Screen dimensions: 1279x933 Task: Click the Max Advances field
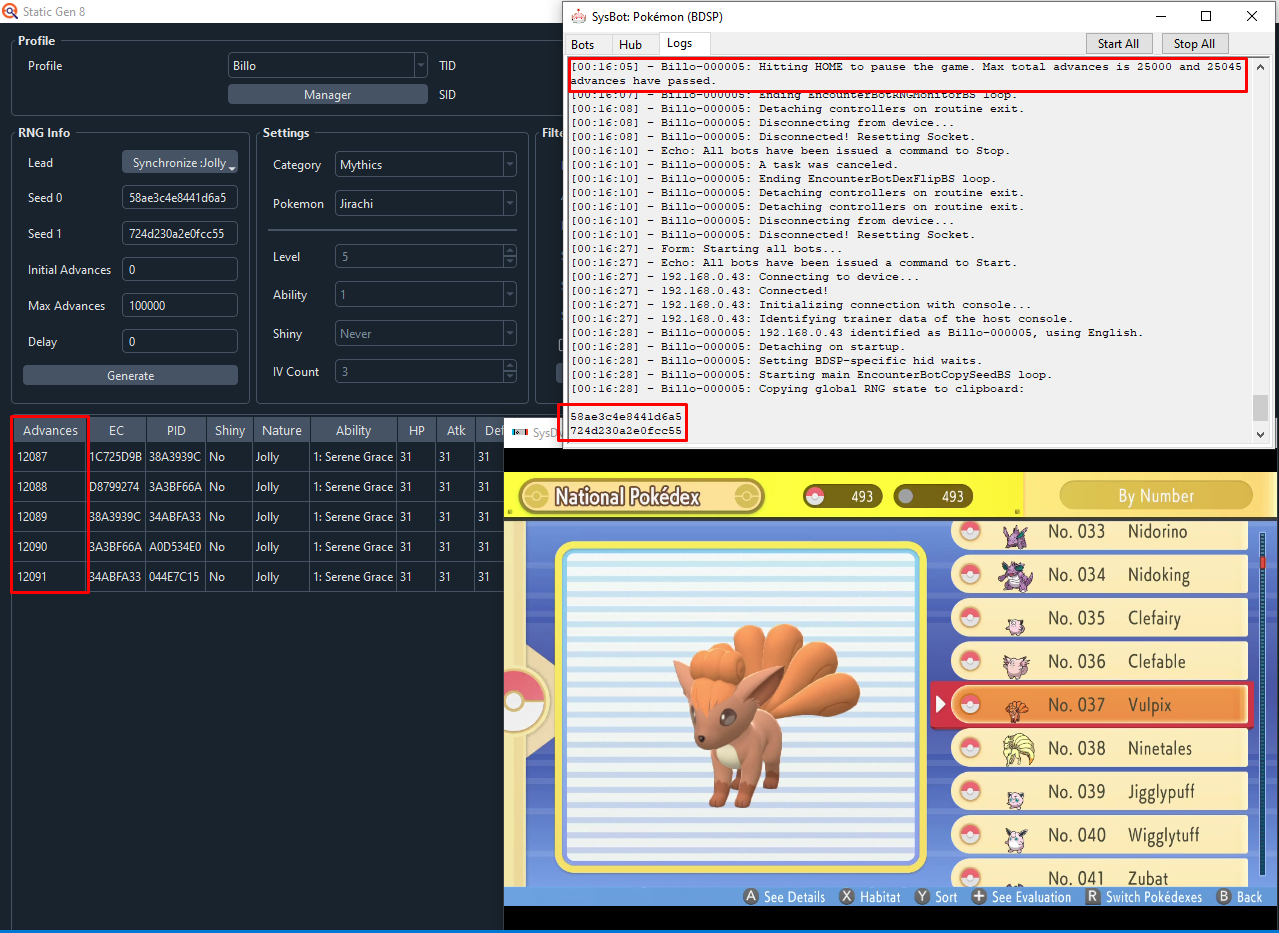pos(180,306)
